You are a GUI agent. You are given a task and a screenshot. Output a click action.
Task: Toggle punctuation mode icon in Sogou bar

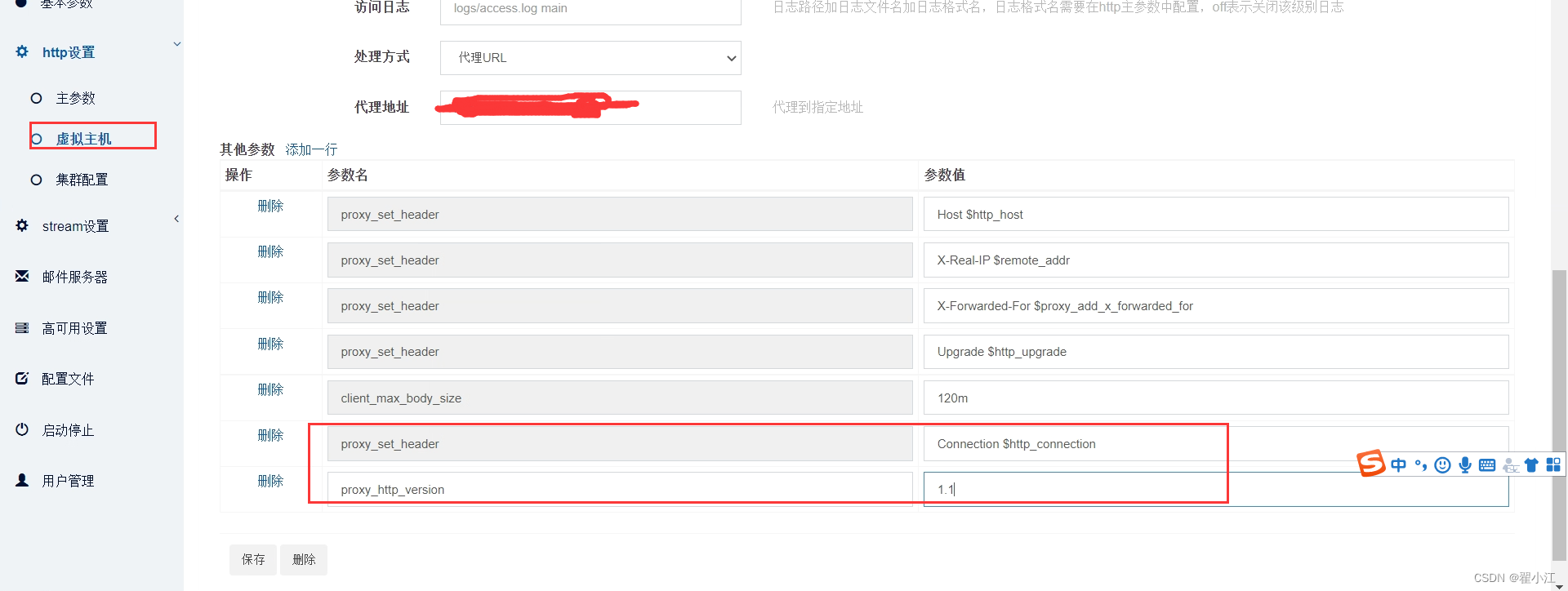point(1421,465)
